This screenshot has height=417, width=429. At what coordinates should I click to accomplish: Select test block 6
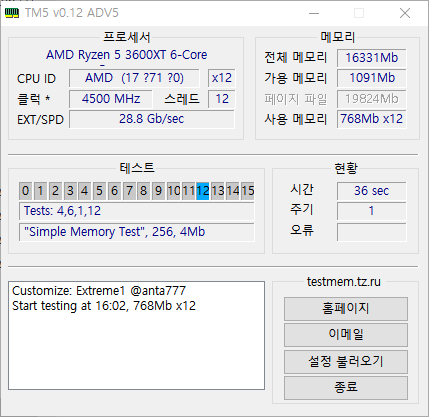(x=114, y=191)
